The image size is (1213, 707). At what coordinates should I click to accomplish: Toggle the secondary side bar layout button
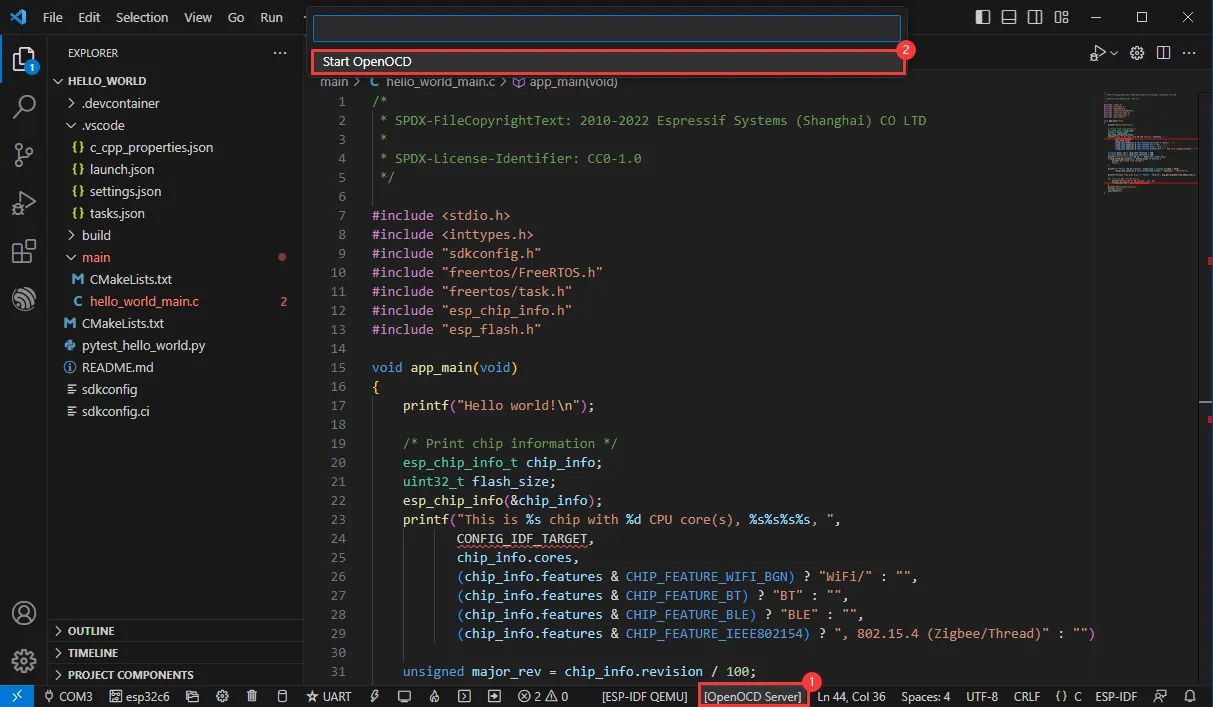point(1035,17)
